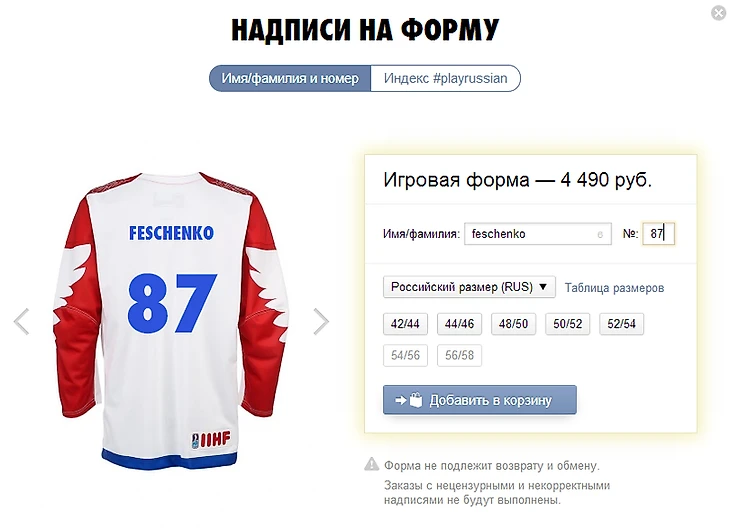Show next jersey image with right arrow
Screen dimensions: 730x528
(x=321, y=321)
